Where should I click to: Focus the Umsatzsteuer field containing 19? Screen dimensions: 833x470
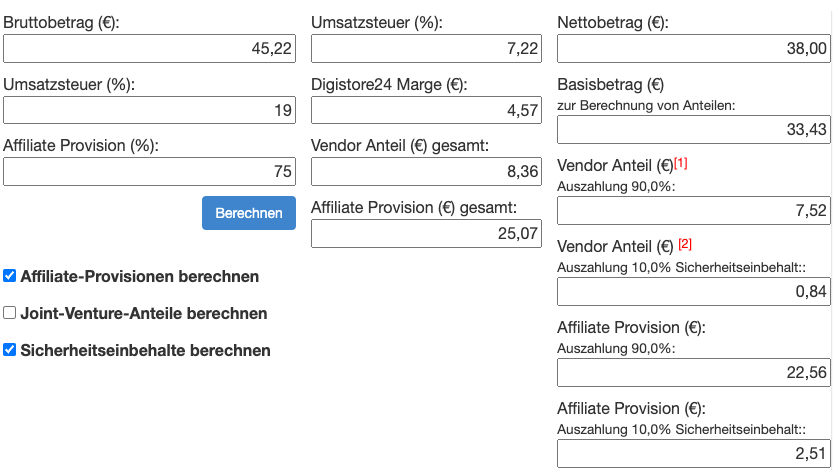tap(150, 110)
